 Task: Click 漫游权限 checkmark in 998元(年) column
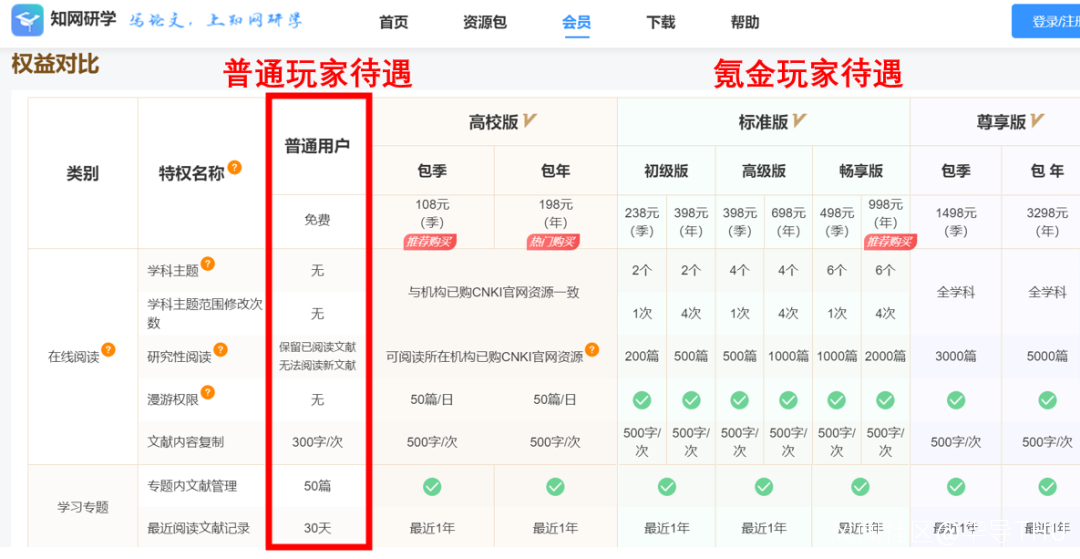click(885, 400)
